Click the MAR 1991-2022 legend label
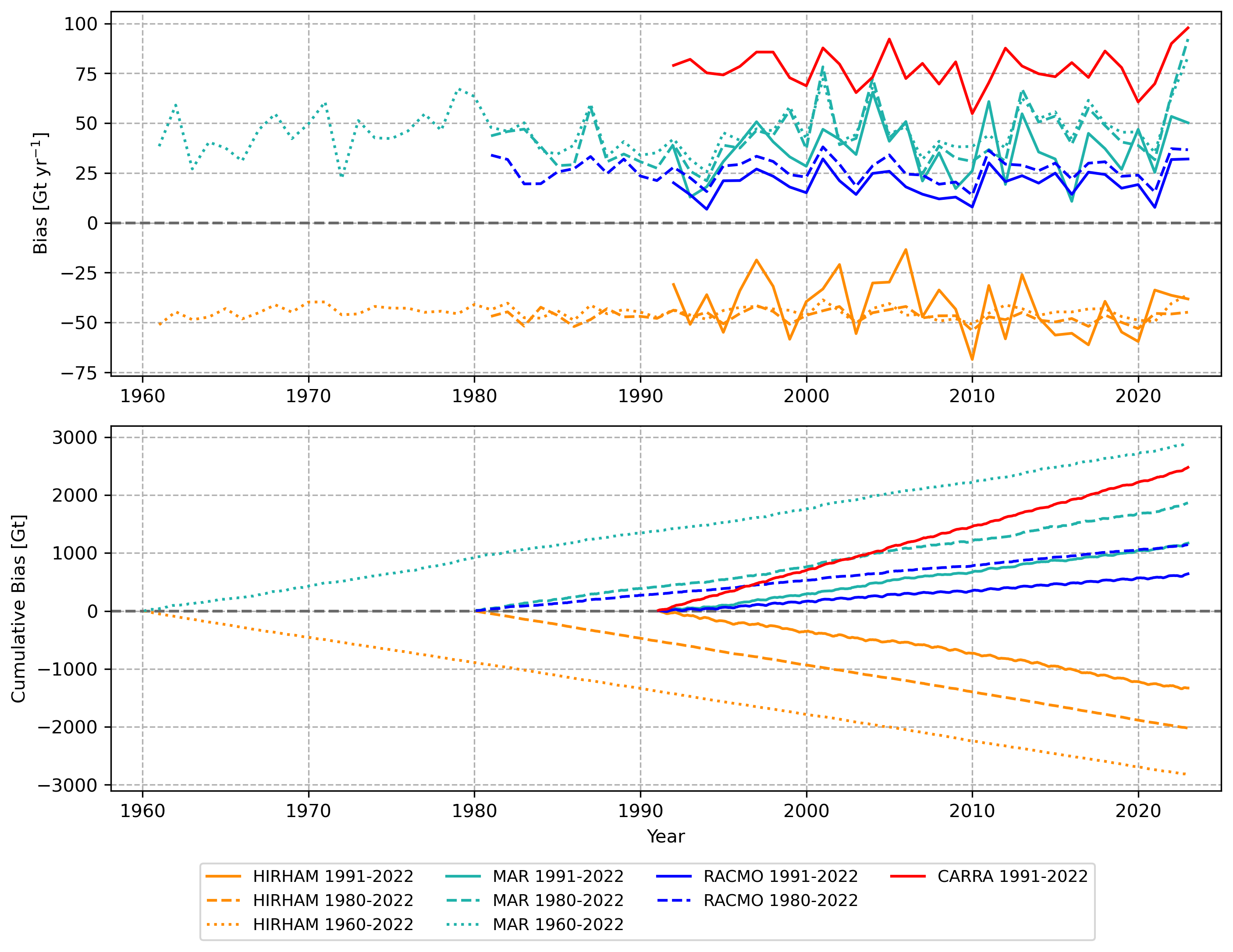 (558, 876)
